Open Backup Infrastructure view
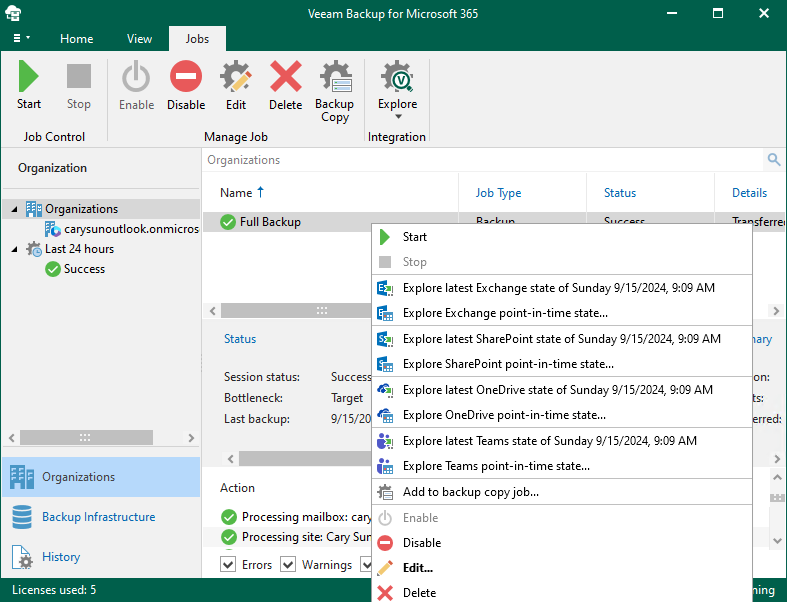 tap(101, 517)
